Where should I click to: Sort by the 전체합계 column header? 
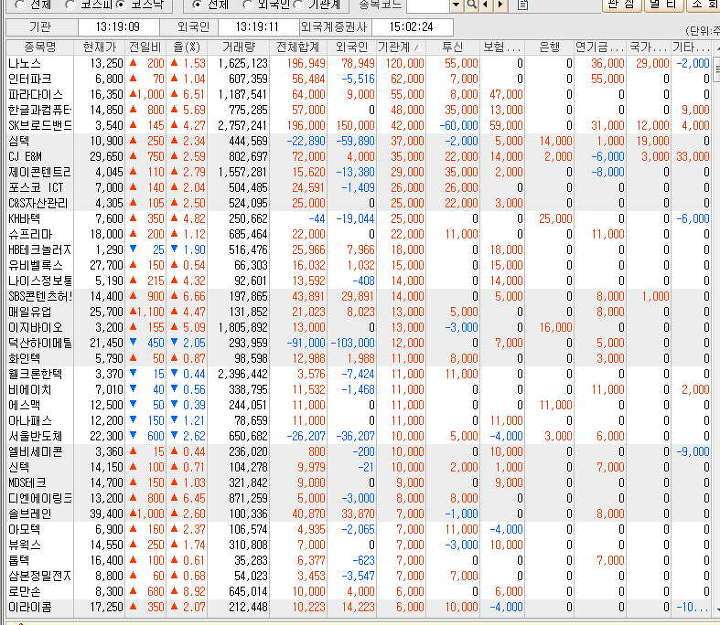tap(298, 47)
